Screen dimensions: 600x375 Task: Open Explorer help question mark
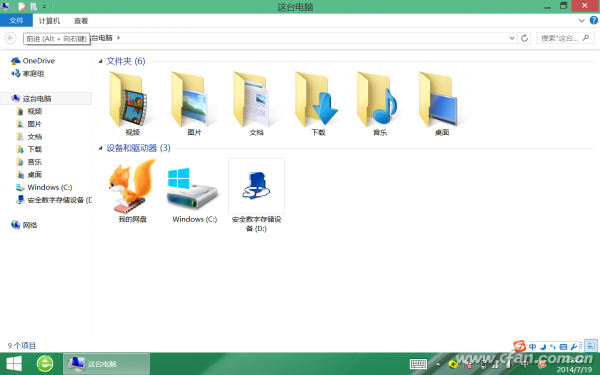tap(593, 21)
